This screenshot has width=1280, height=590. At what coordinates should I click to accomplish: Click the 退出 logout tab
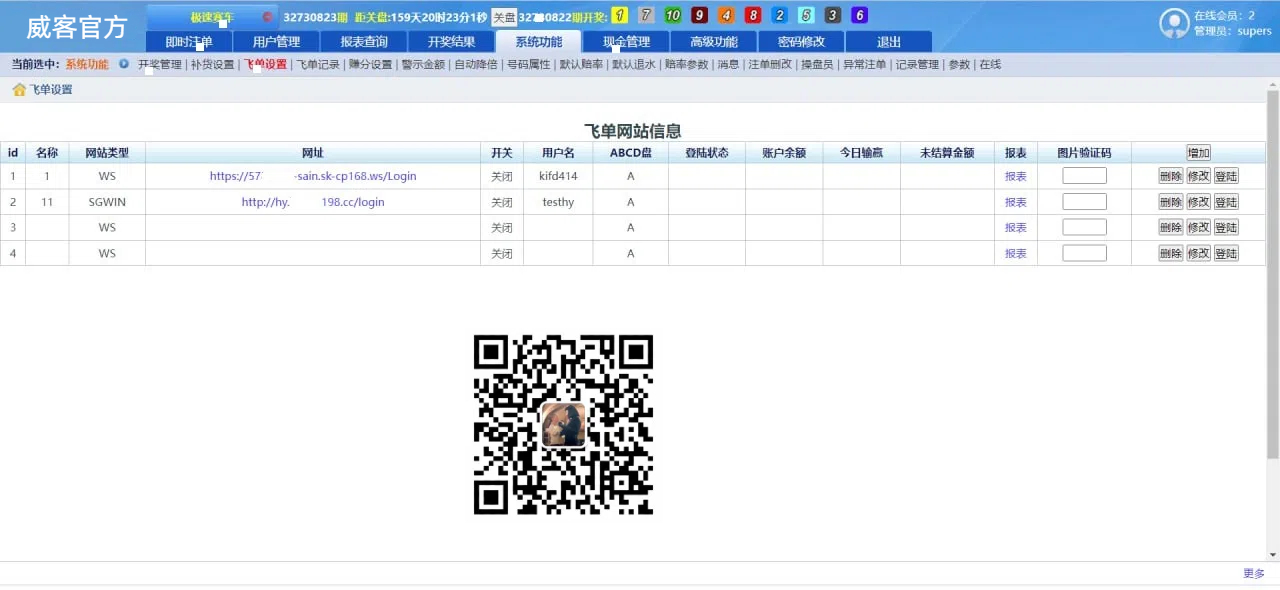(x=889, y=42)
